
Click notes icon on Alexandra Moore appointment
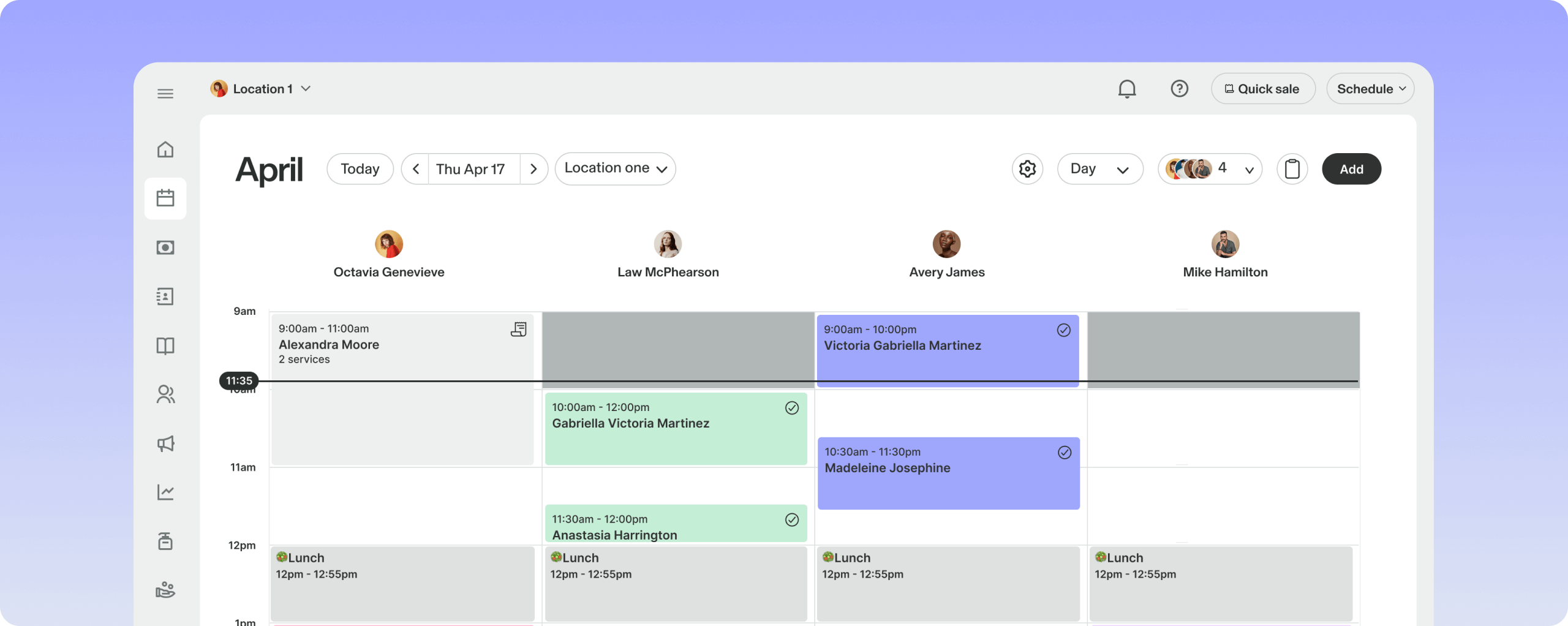pyautogui.click(x=518, y=330)
